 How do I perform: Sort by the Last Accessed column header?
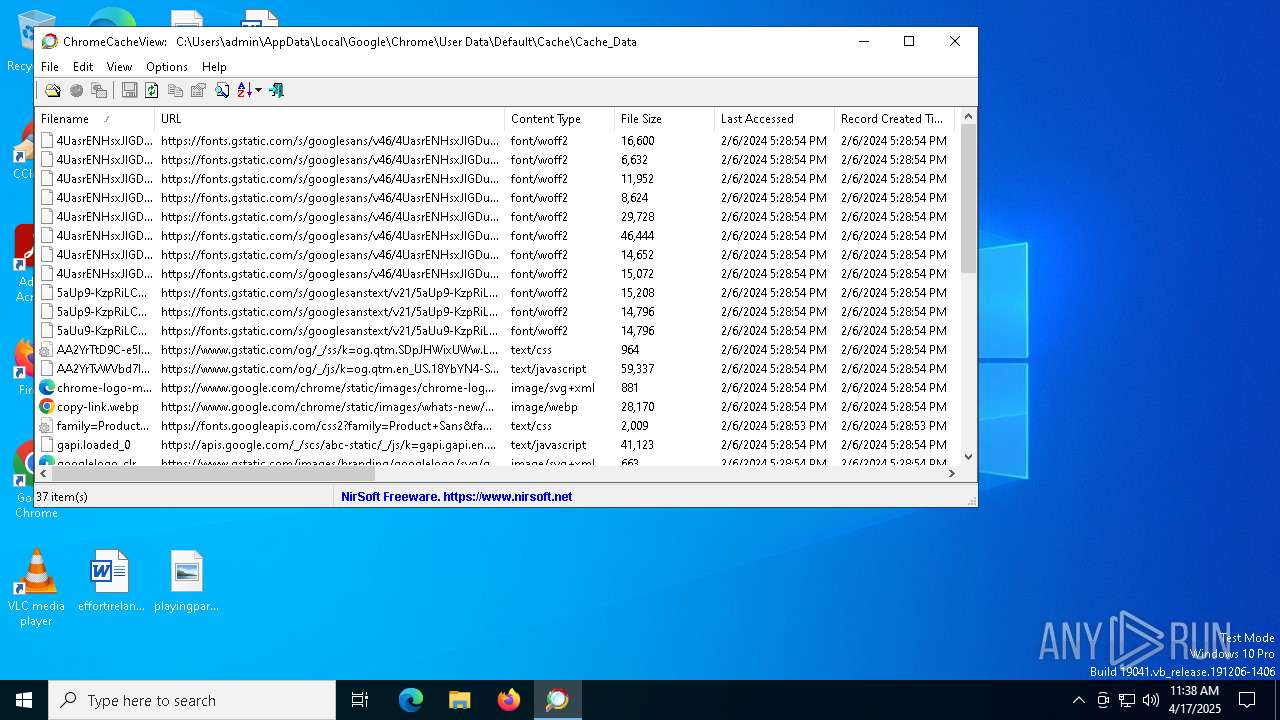pyautogui.click(x=775, y=118)
